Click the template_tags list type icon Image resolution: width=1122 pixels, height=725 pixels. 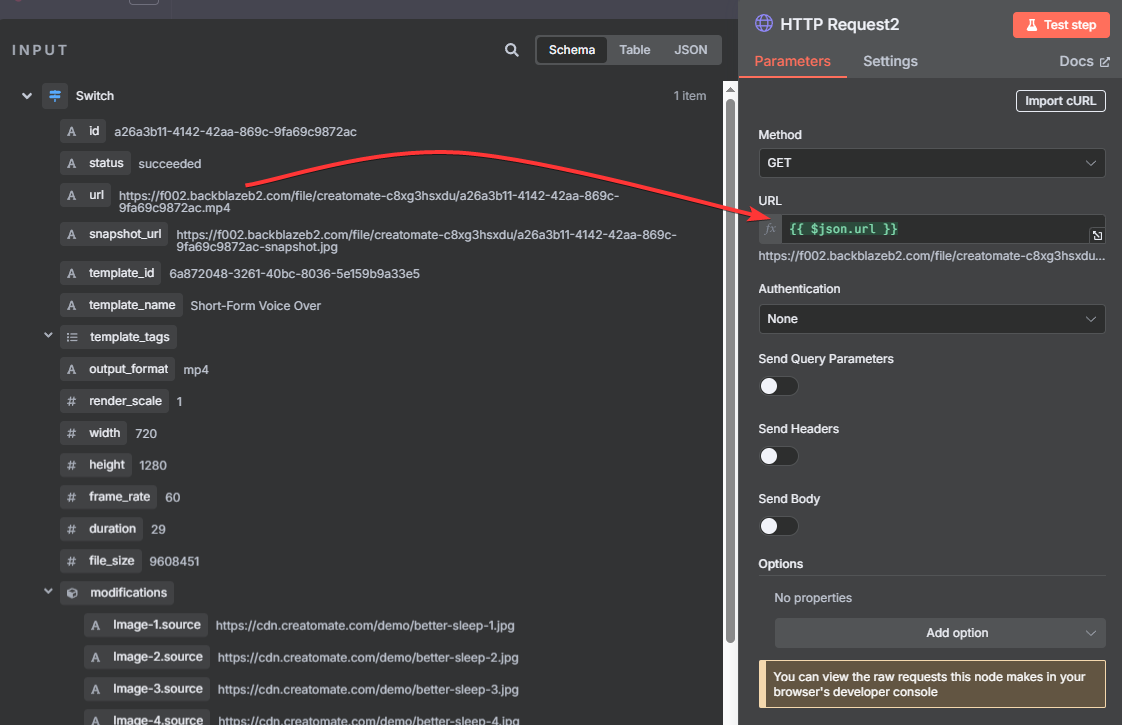click(x=72, y=337)
